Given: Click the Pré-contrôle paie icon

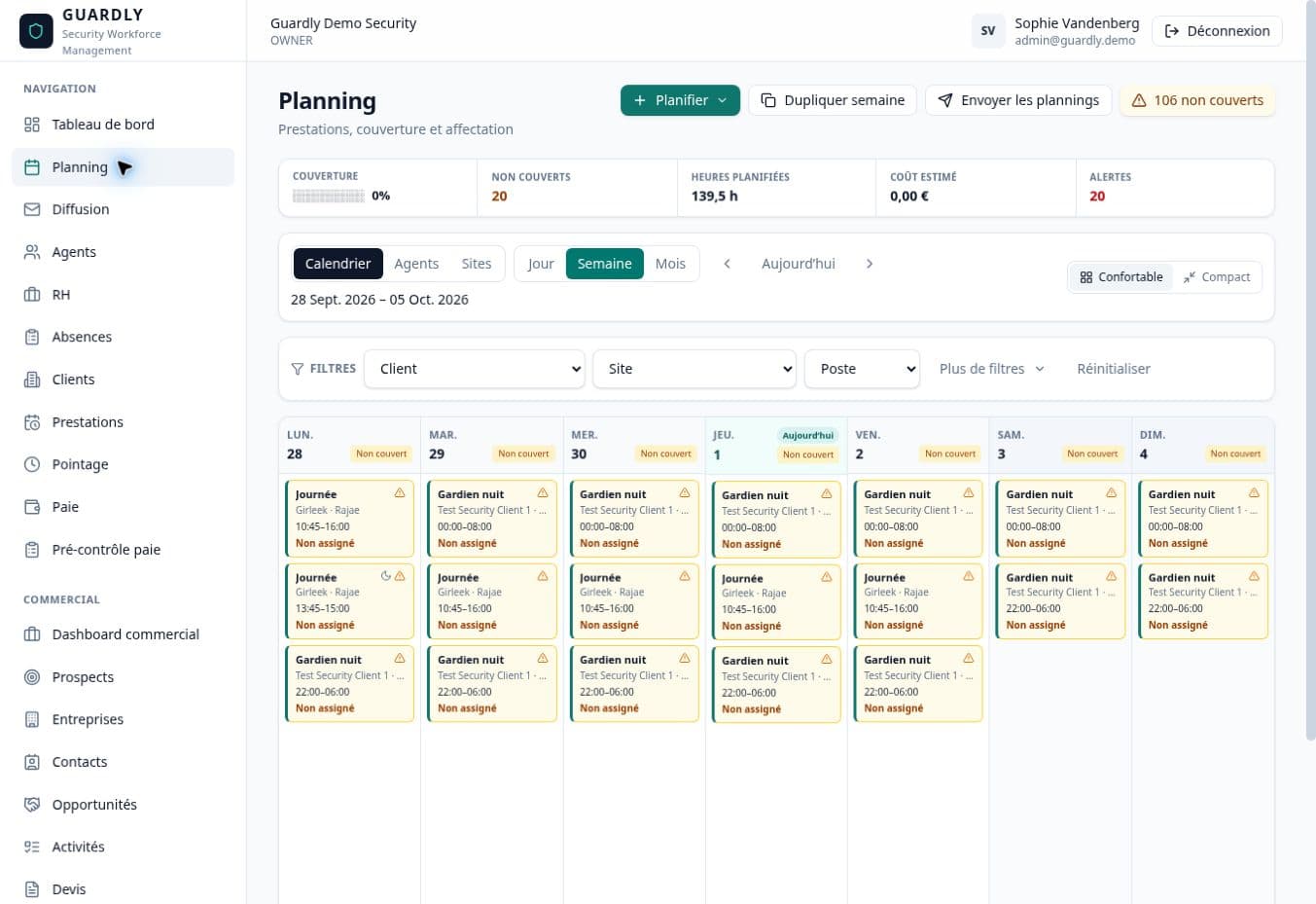Looking at the screenshot, I should coord(32,550).
